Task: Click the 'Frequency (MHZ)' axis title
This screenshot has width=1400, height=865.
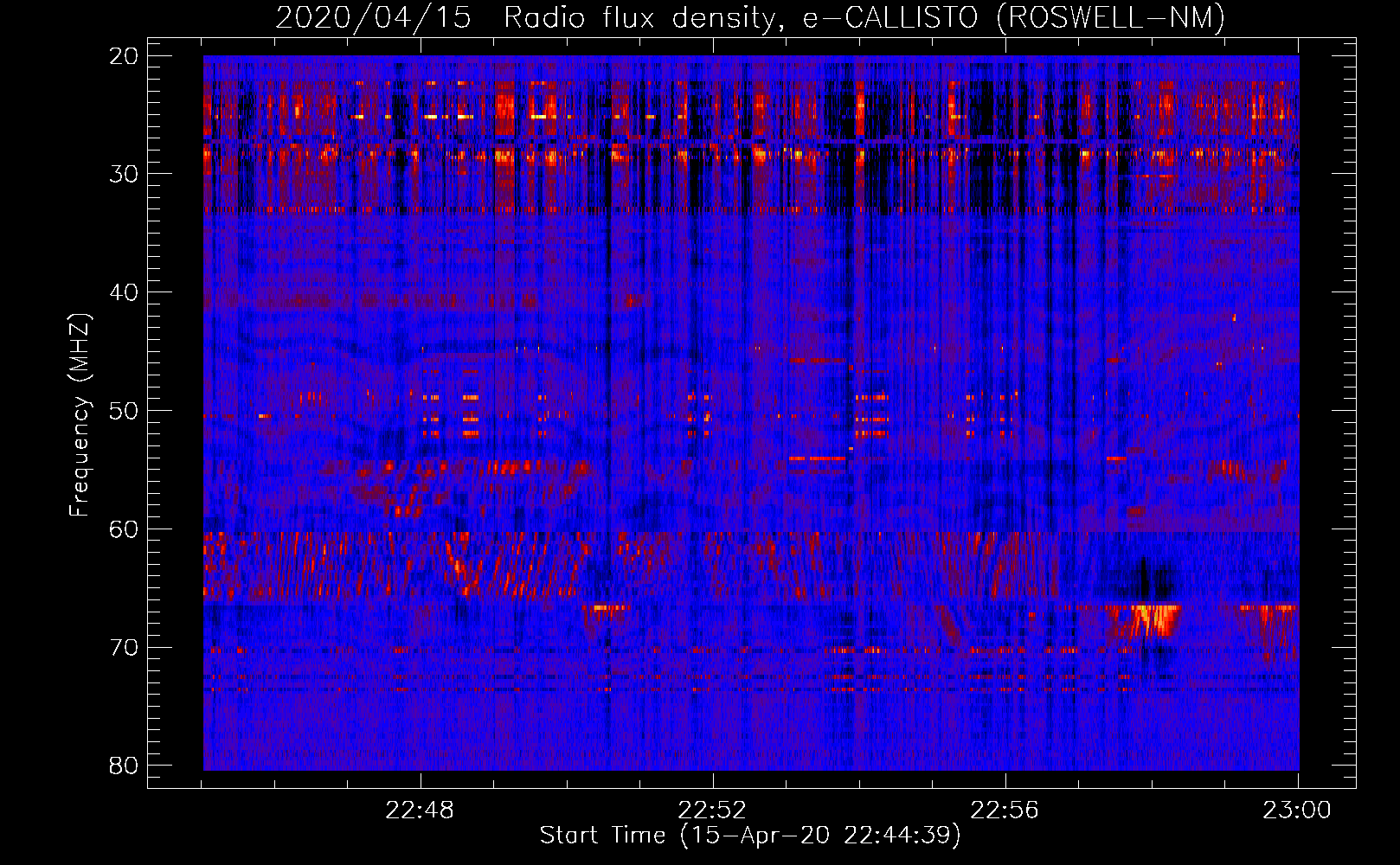Action: (x=80, y=415)
